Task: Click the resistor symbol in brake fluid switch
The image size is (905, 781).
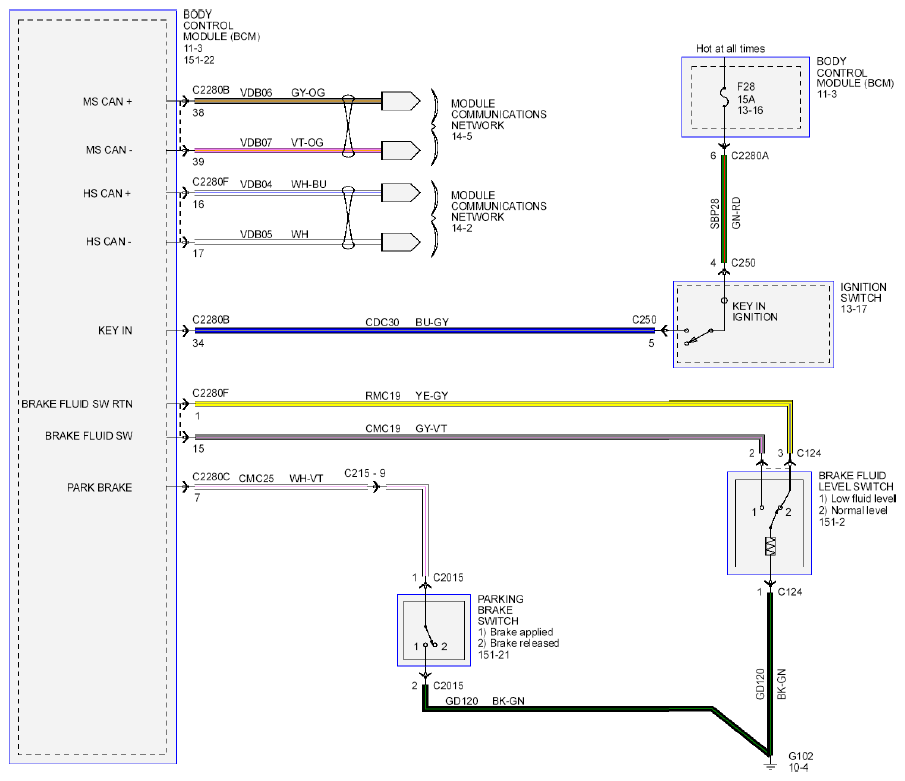Action: [770, 546]
